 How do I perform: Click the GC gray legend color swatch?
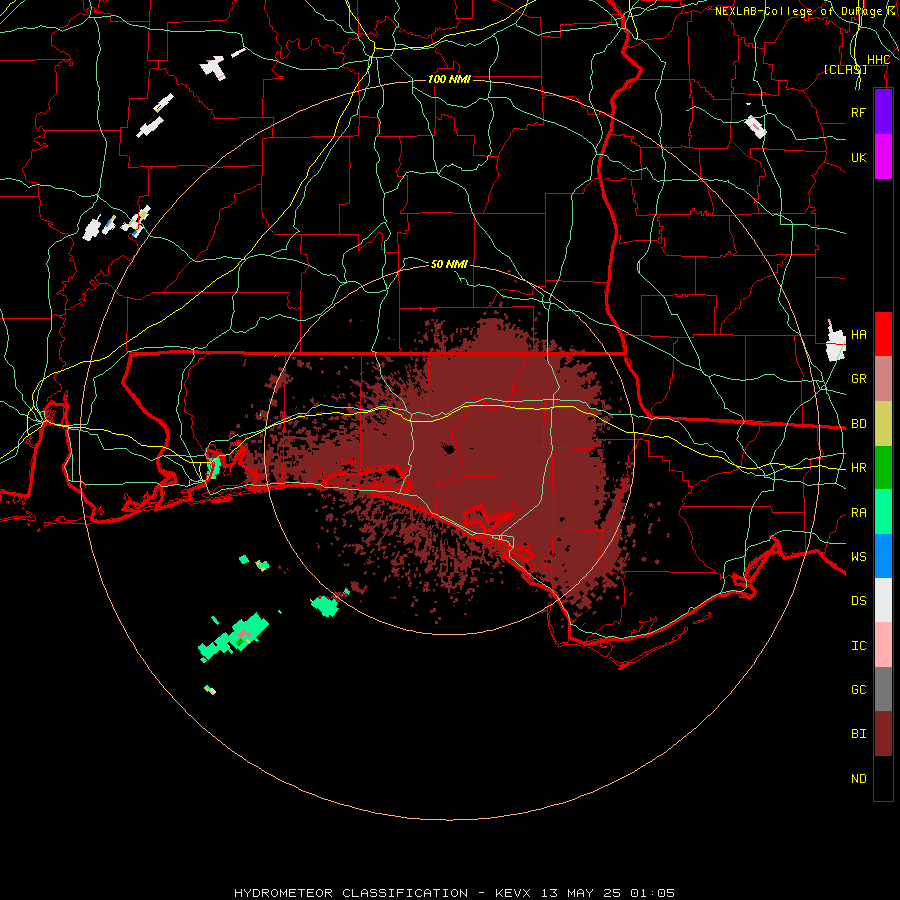(x=883, y=689)
